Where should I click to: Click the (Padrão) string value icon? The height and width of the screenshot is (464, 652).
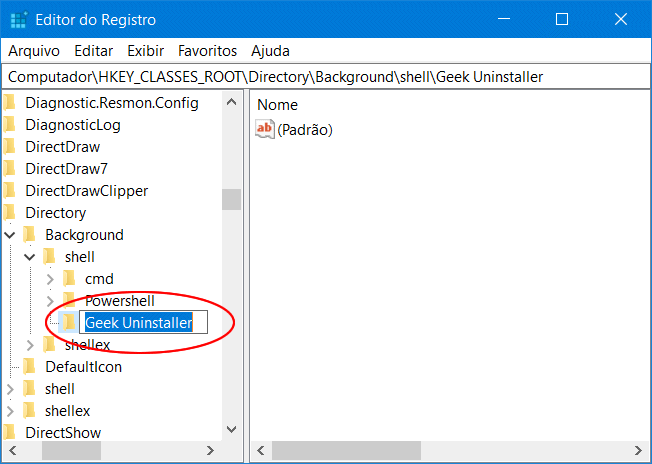pos(265,129)
